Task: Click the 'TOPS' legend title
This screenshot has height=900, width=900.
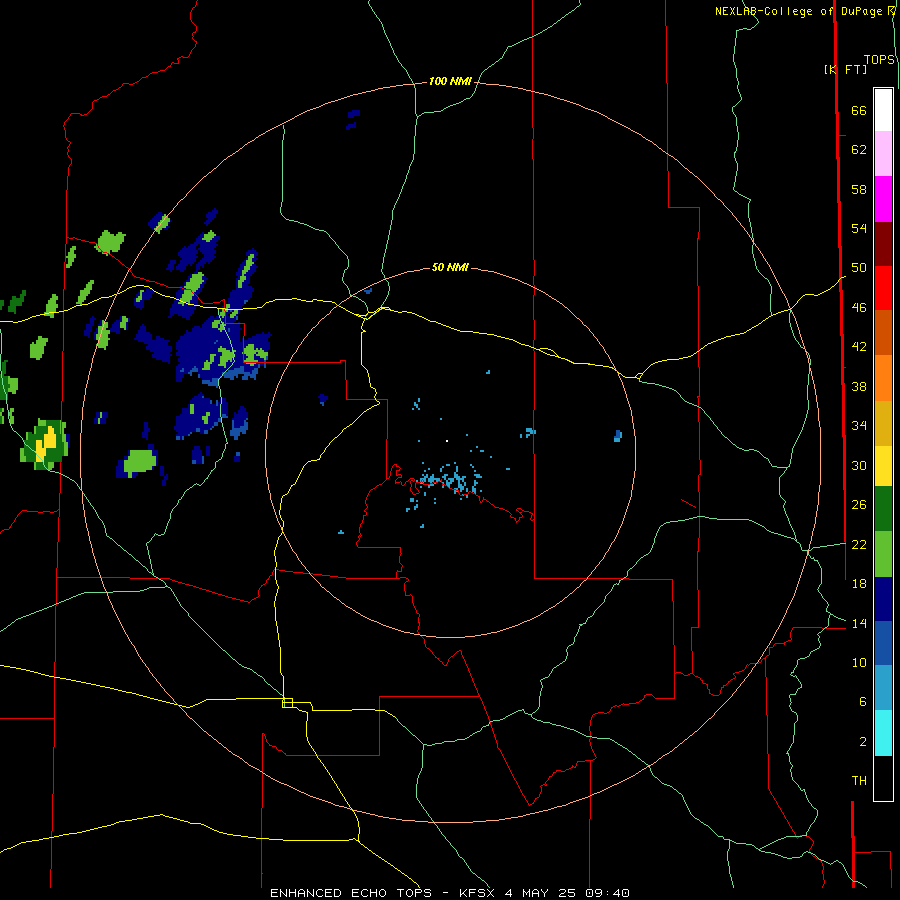Action: tap(879, 60)
